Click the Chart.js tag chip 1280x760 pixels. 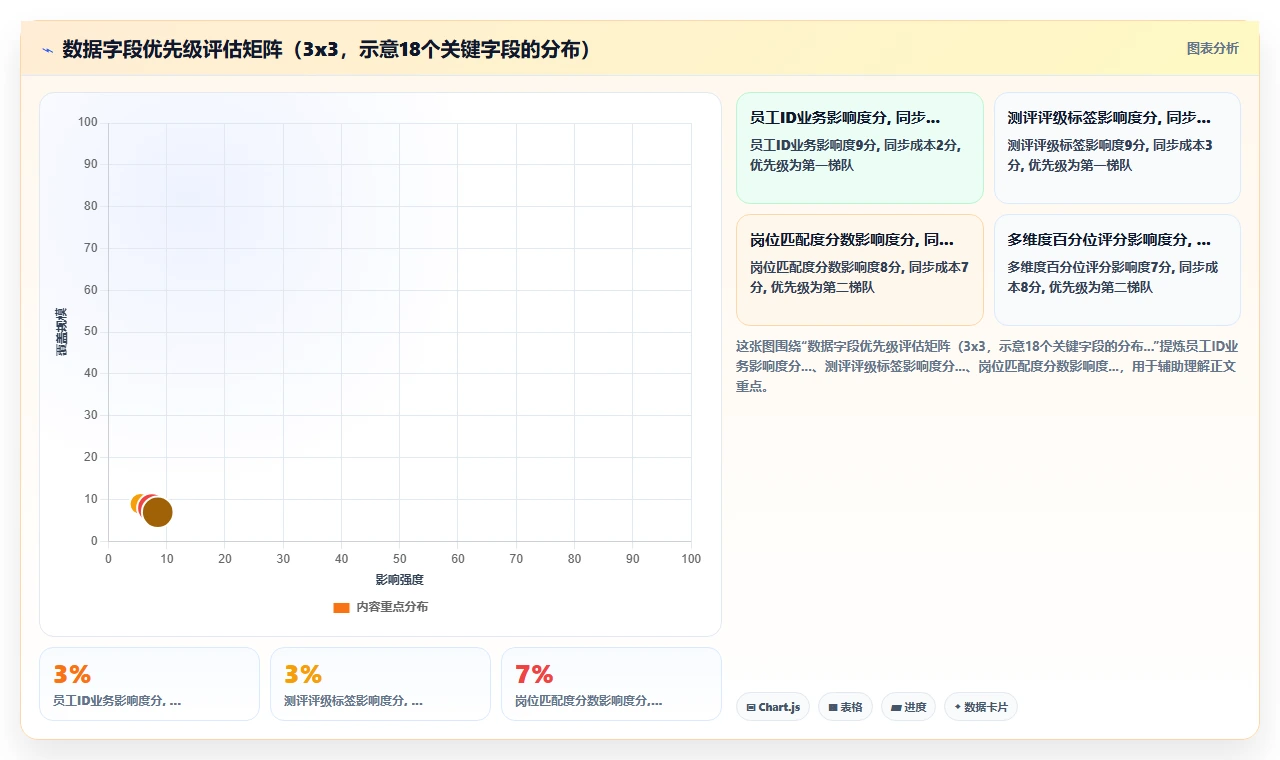772,707
